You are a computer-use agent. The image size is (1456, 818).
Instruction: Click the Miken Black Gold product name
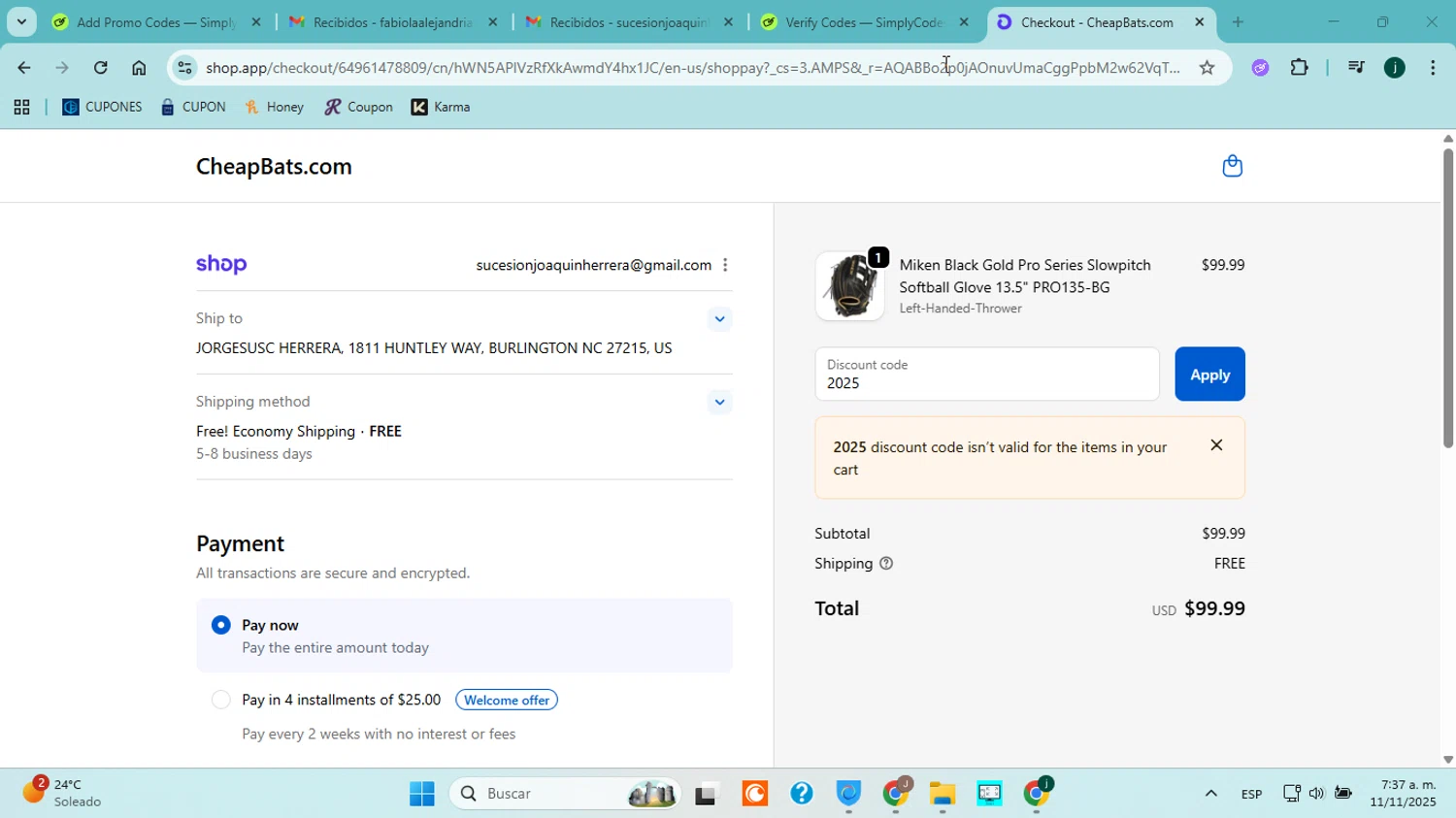(1025, 277)
